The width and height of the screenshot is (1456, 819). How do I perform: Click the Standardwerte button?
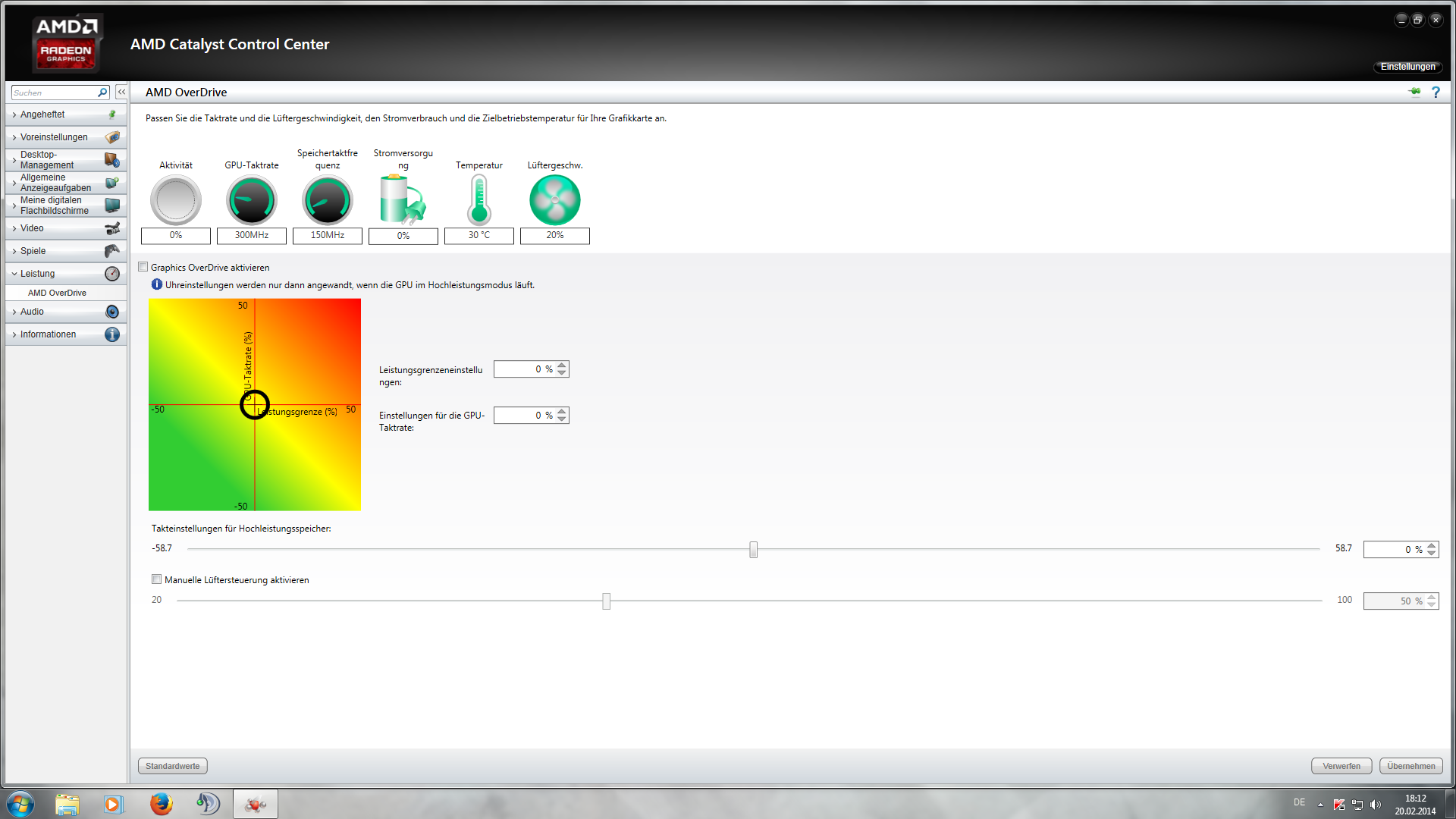[173, 766]
